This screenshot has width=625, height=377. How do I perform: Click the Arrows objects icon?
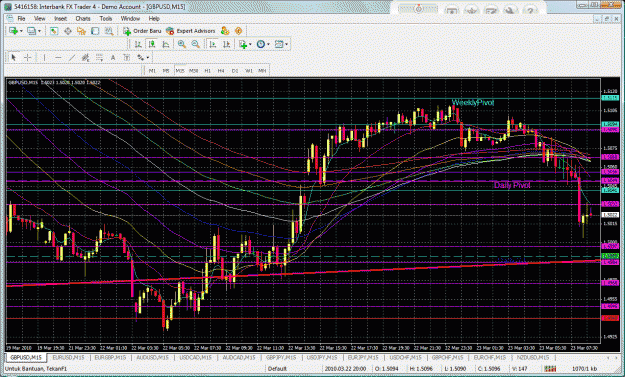(140, 58)
